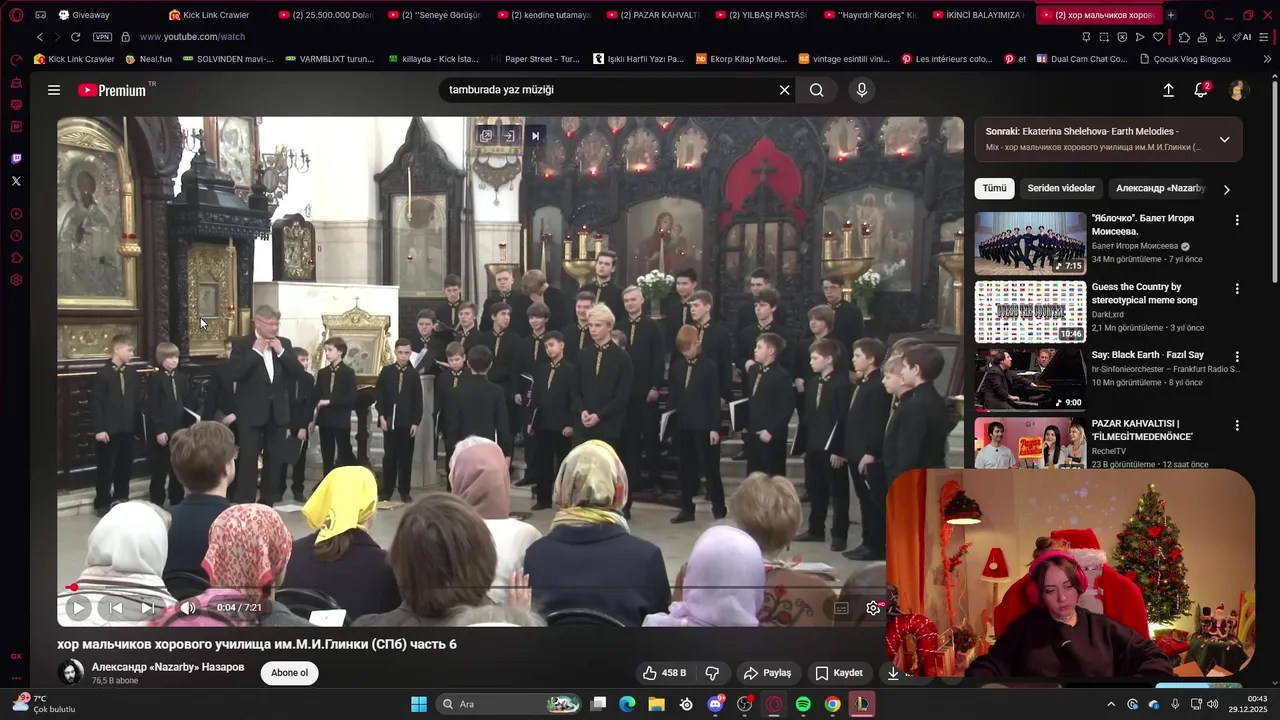Open the Яблочко ballet video thumbnail

pyautogui.click(x=1030, y=243)
